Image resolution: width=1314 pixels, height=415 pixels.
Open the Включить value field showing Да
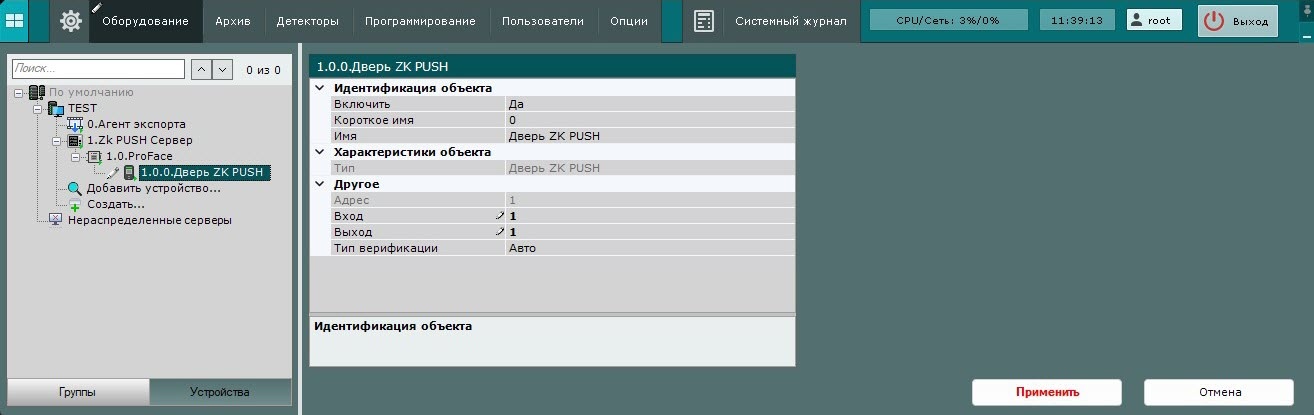click(x=649, y=104)
